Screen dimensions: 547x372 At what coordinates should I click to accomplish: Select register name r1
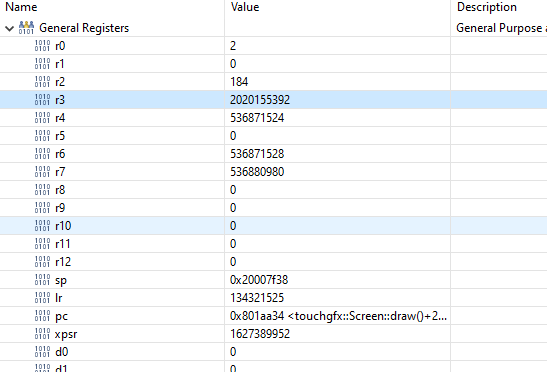click(x=60, y=64)
